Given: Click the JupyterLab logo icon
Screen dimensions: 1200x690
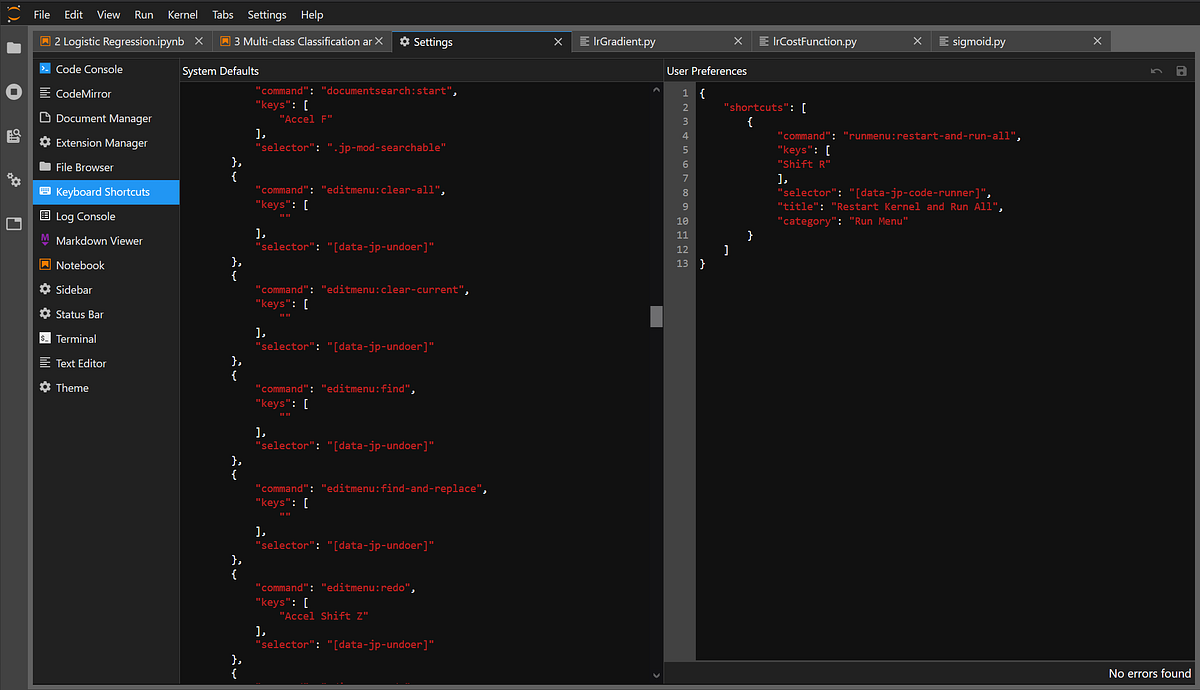Looking at the screenshot, I should click(x=13, y=13).
